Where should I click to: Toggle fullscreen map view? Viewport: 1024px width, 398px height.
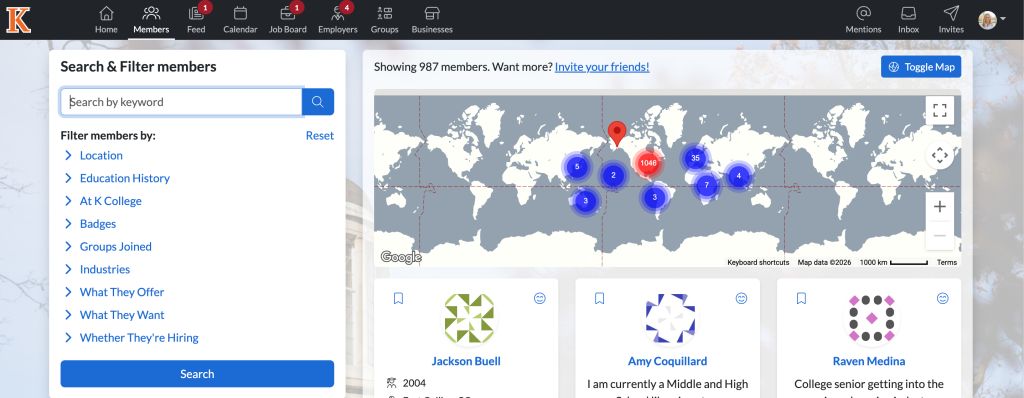(x=940, y=110)
